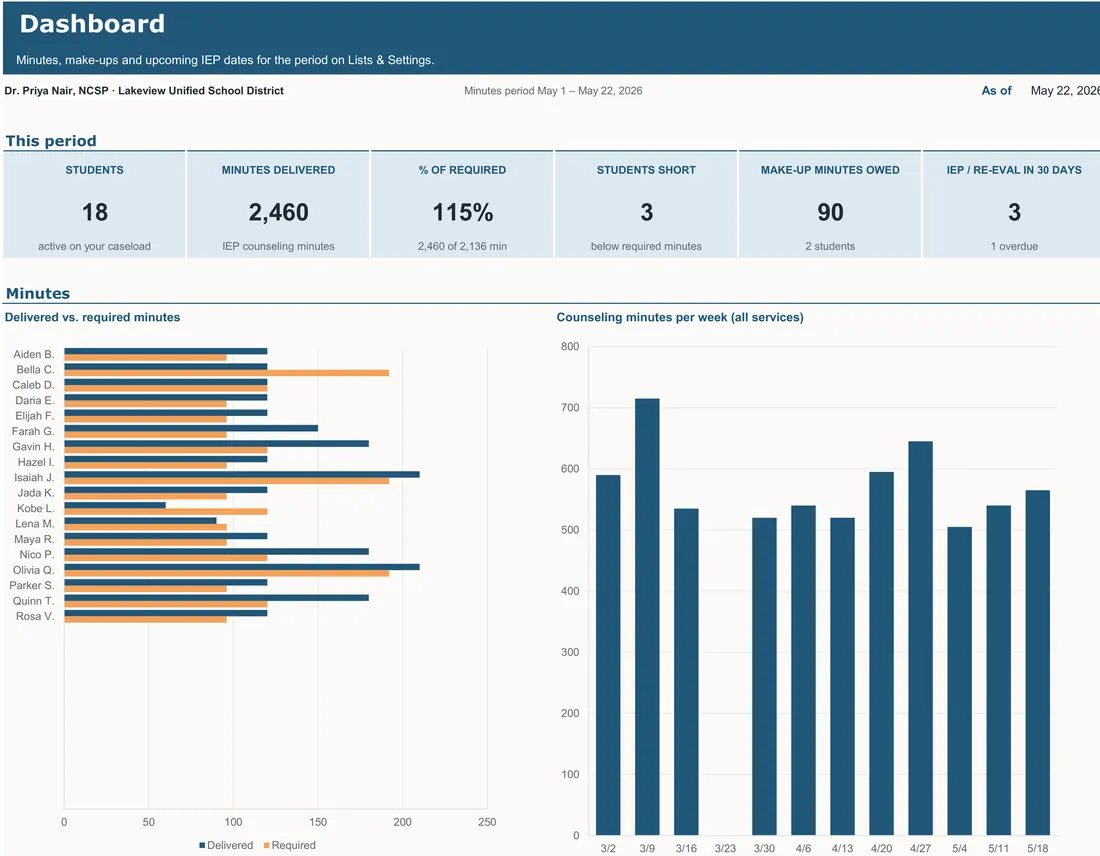
Task: Select the Rosa V. axis label
Action: (35, 617)
